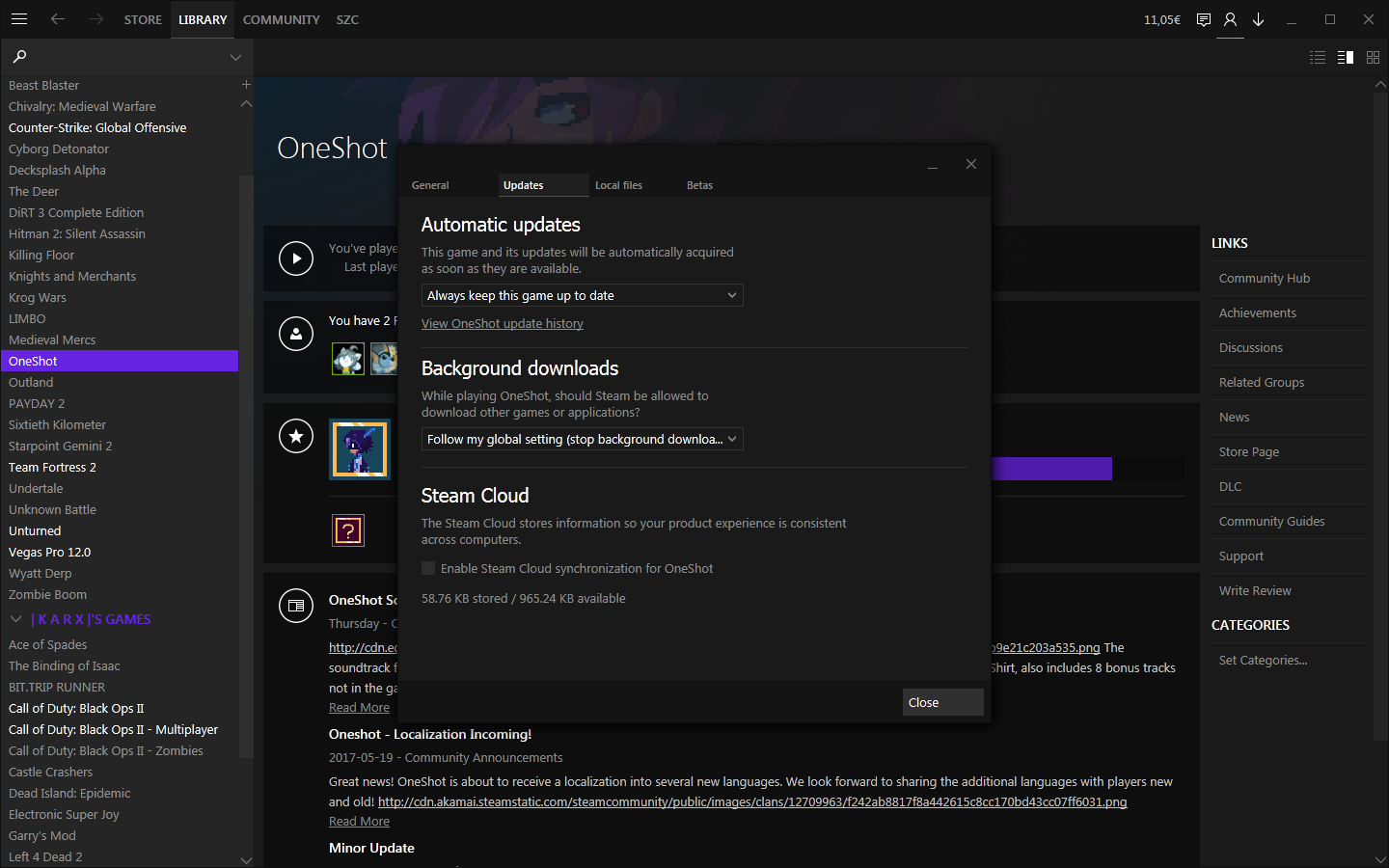Switch to grid view mode
This screenshot has height=868, width=1389.
pos(1374,58)
